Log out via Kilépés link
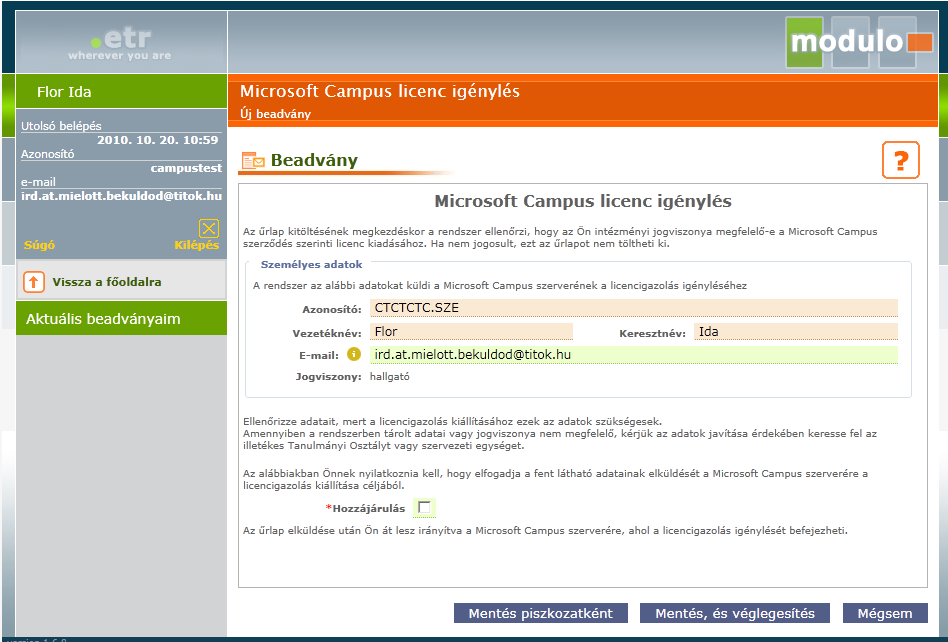Screen dimensions: 948x642 [x=196, y=245]
